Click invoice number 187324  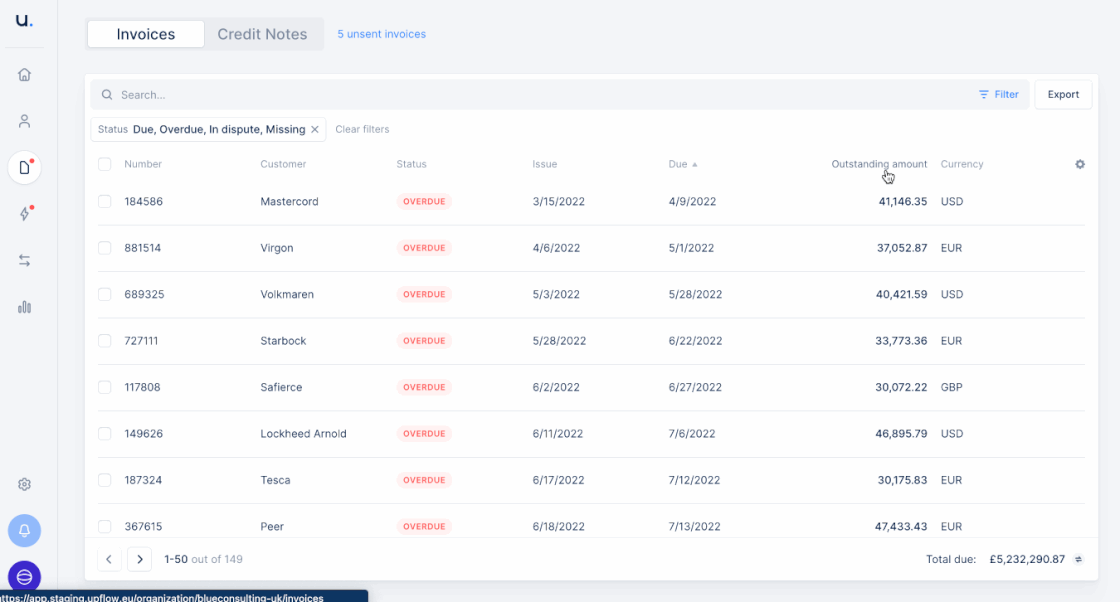coord(143,480)
